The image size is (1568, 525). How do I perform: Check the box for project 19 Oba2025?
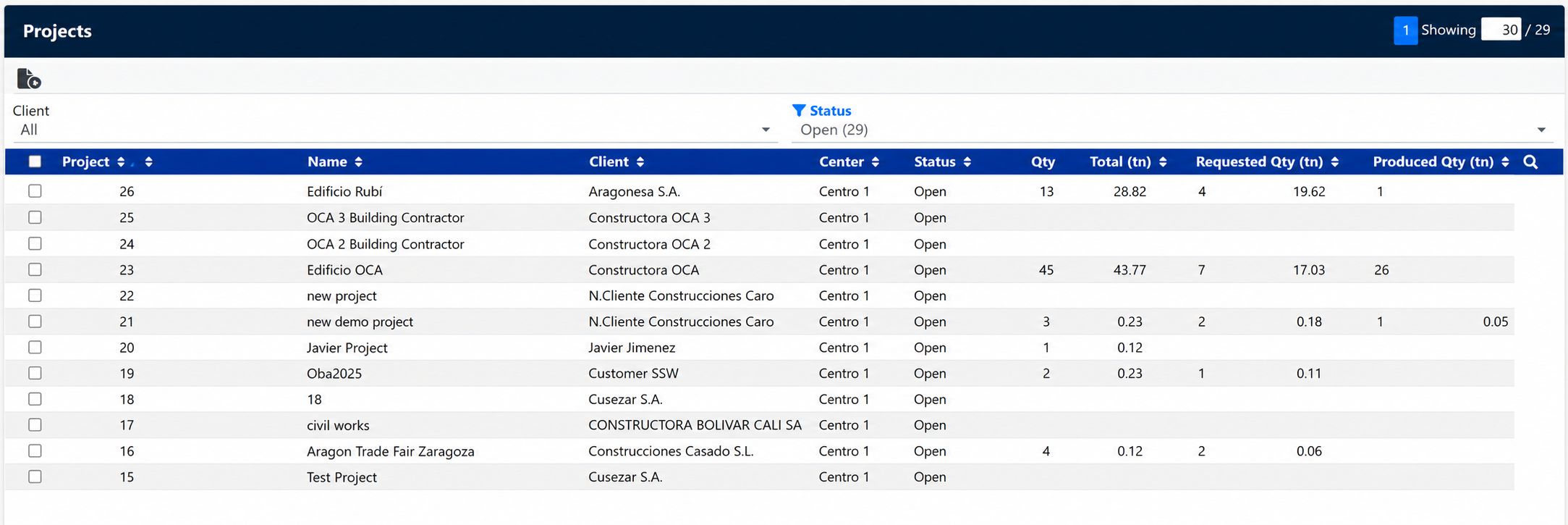click(x=35, y=373)
